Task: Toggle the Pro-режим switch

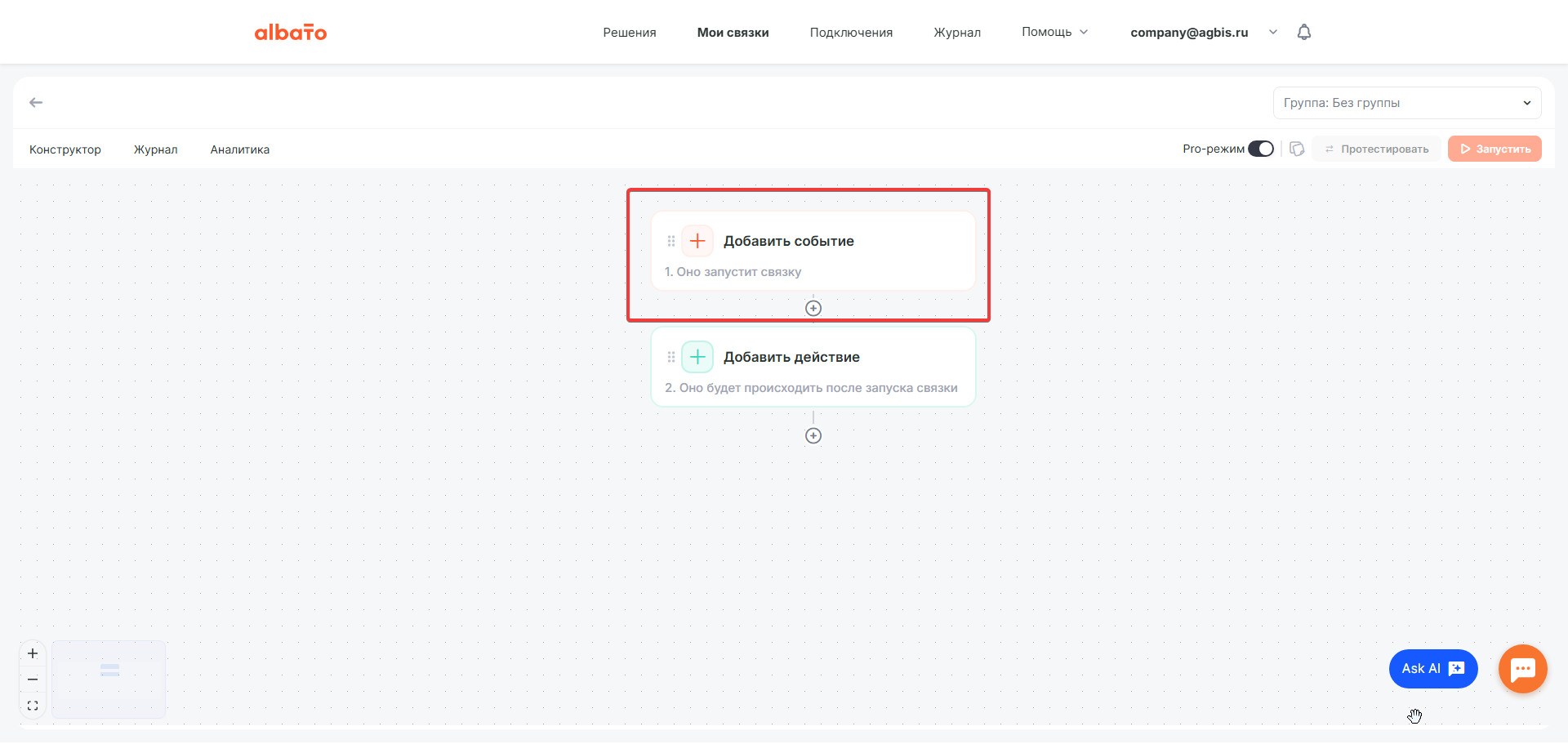Action: (x=1260, y=149)
